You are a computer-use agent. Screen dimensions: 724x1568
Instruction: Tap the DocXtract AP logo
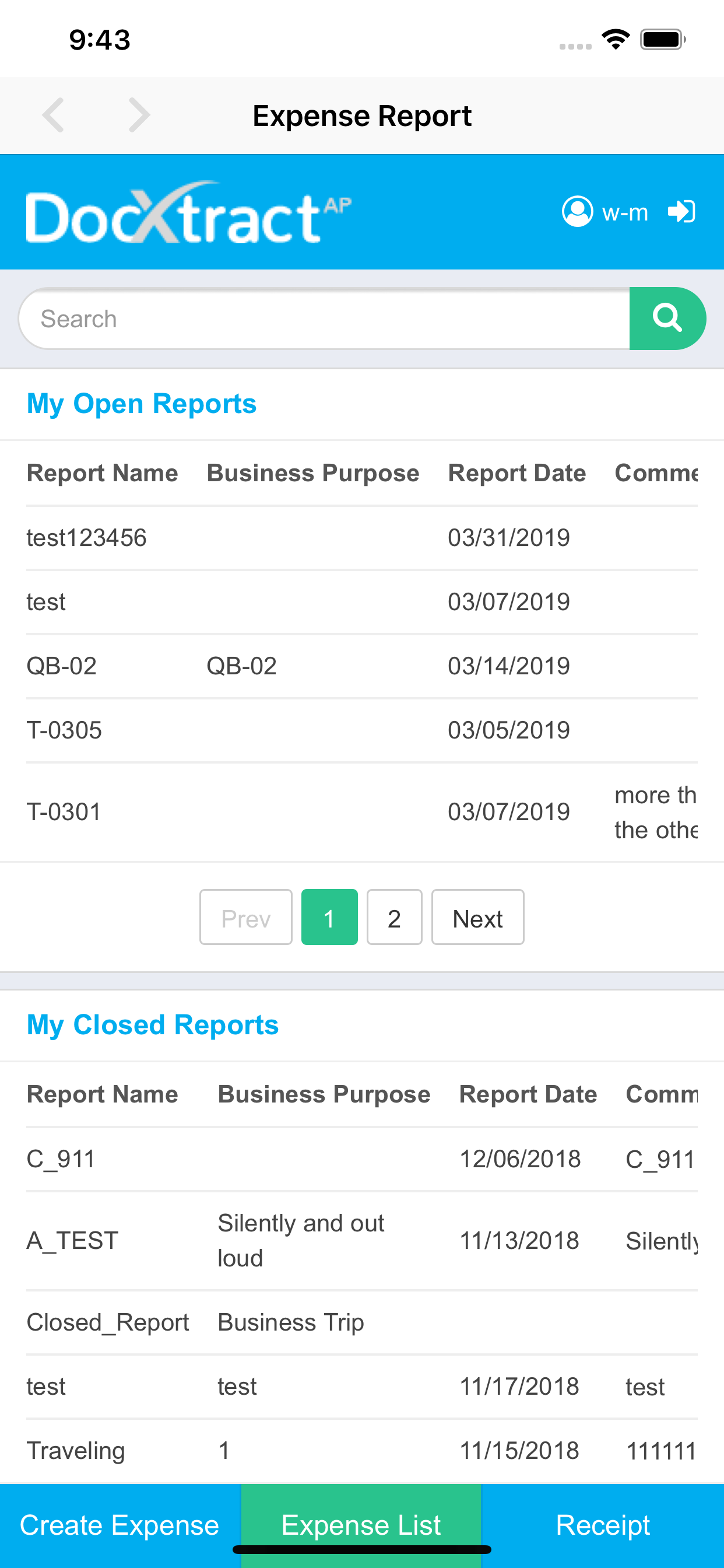tap(189, 212)
